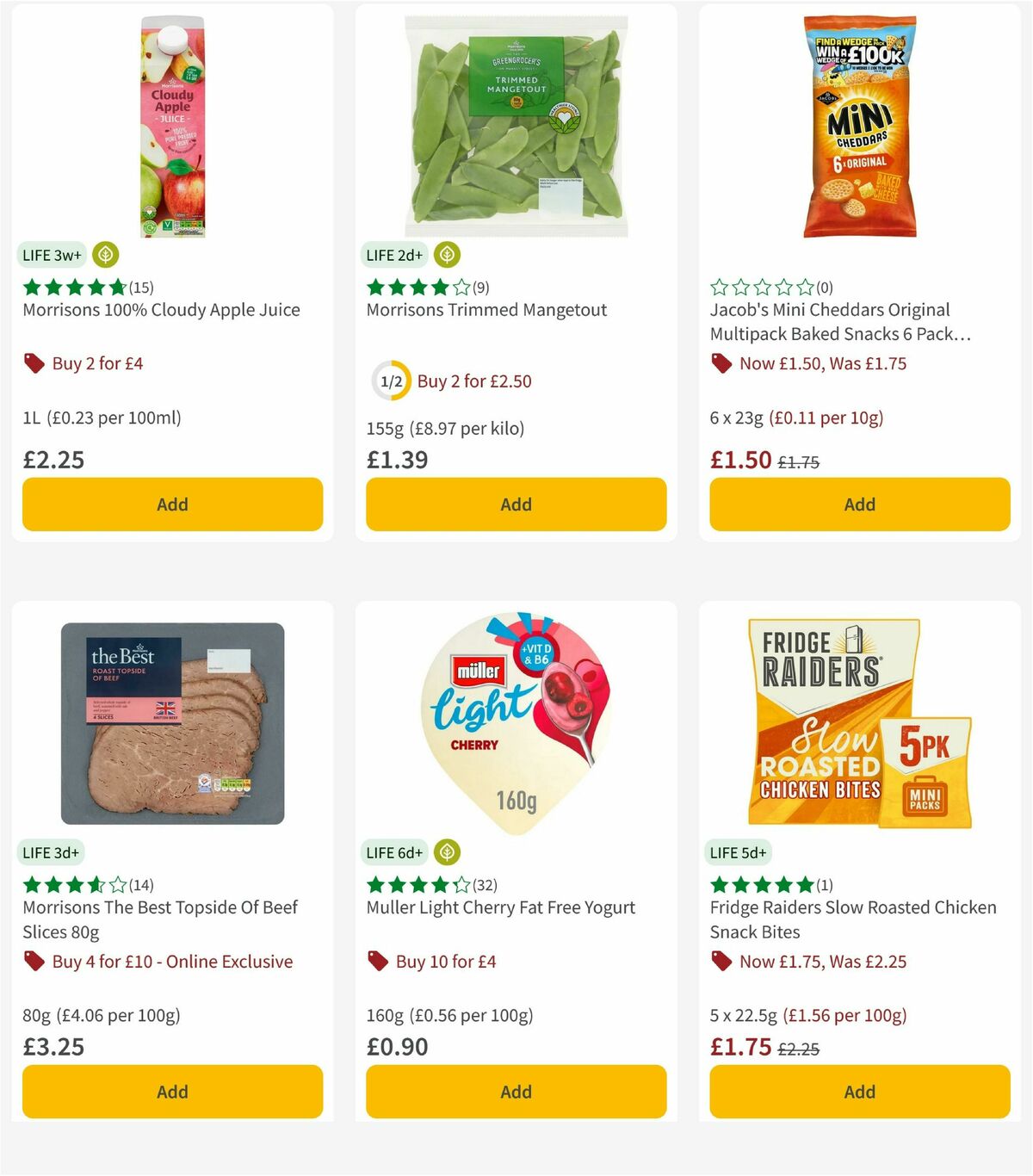Select the leaf icon next to Trimmed Mangetout badge
The image size is (1033, 1176).
click(448, 255)
